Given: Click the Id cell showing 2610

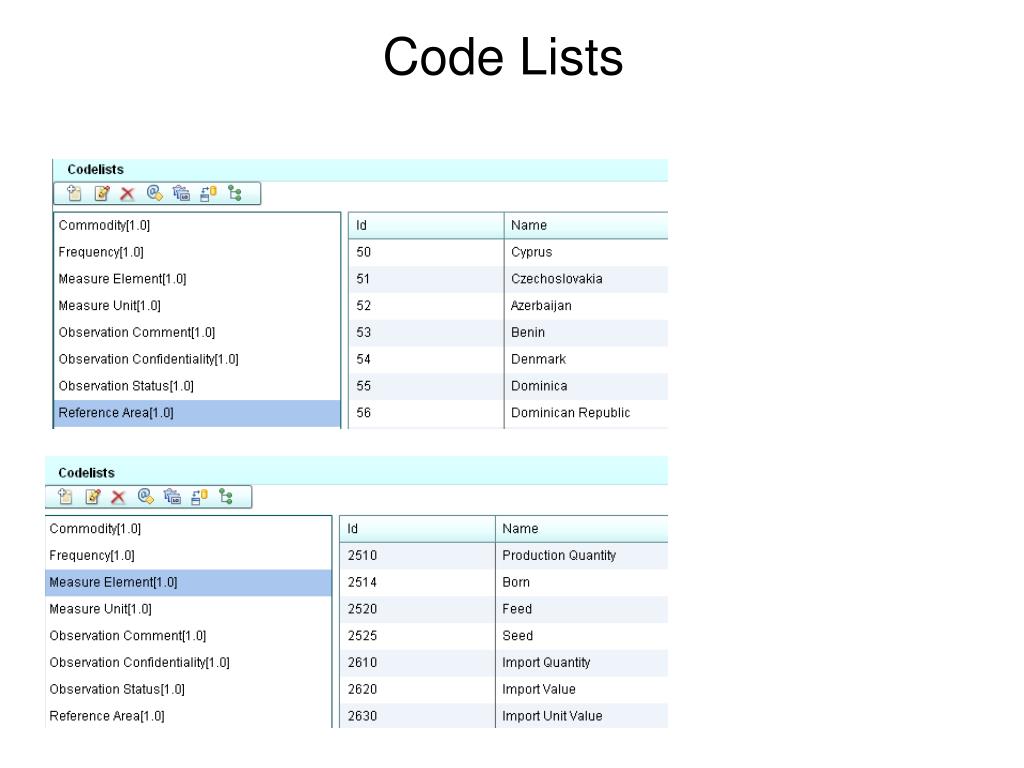Looking at the screenshot, I should pos(417,663).
